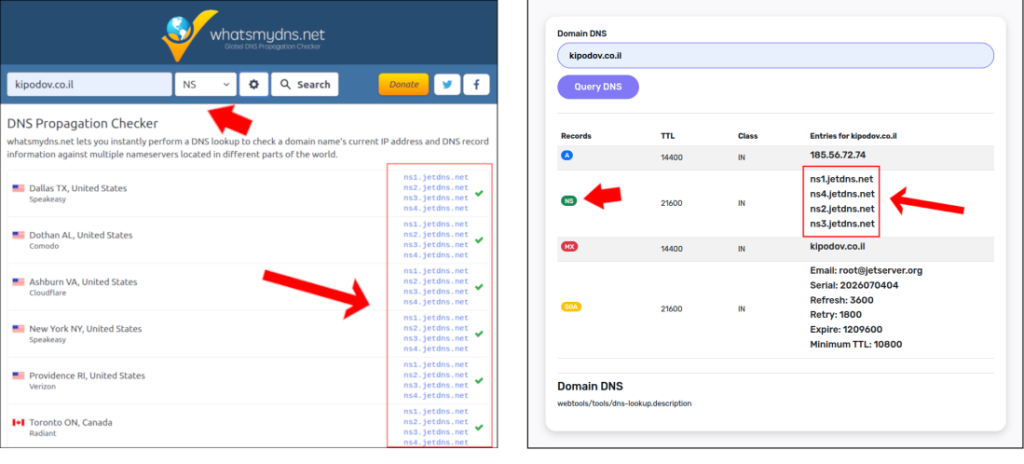Click the green checkmark for Dothan AL
1024x464 pixels.
[x=479, y=240]
